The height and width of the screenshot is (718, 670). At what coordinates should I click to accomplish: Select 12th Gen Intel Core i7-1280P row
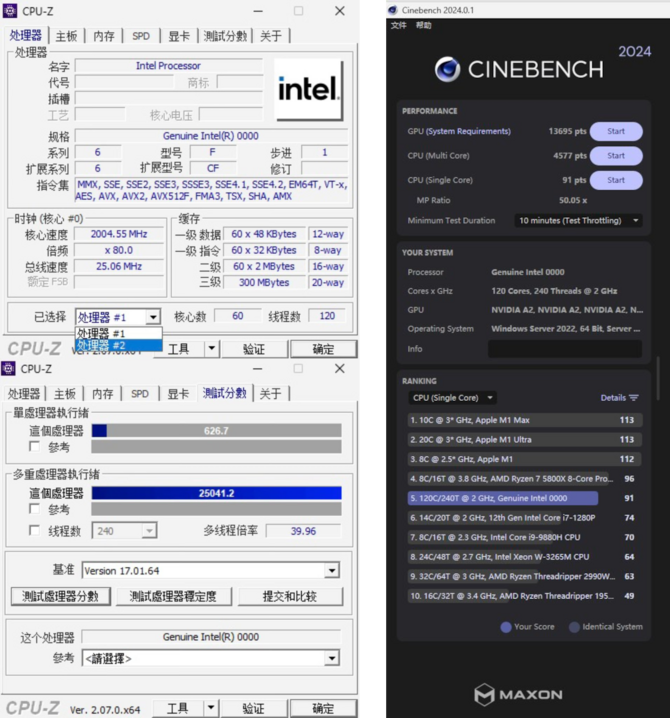click(525, 518)
